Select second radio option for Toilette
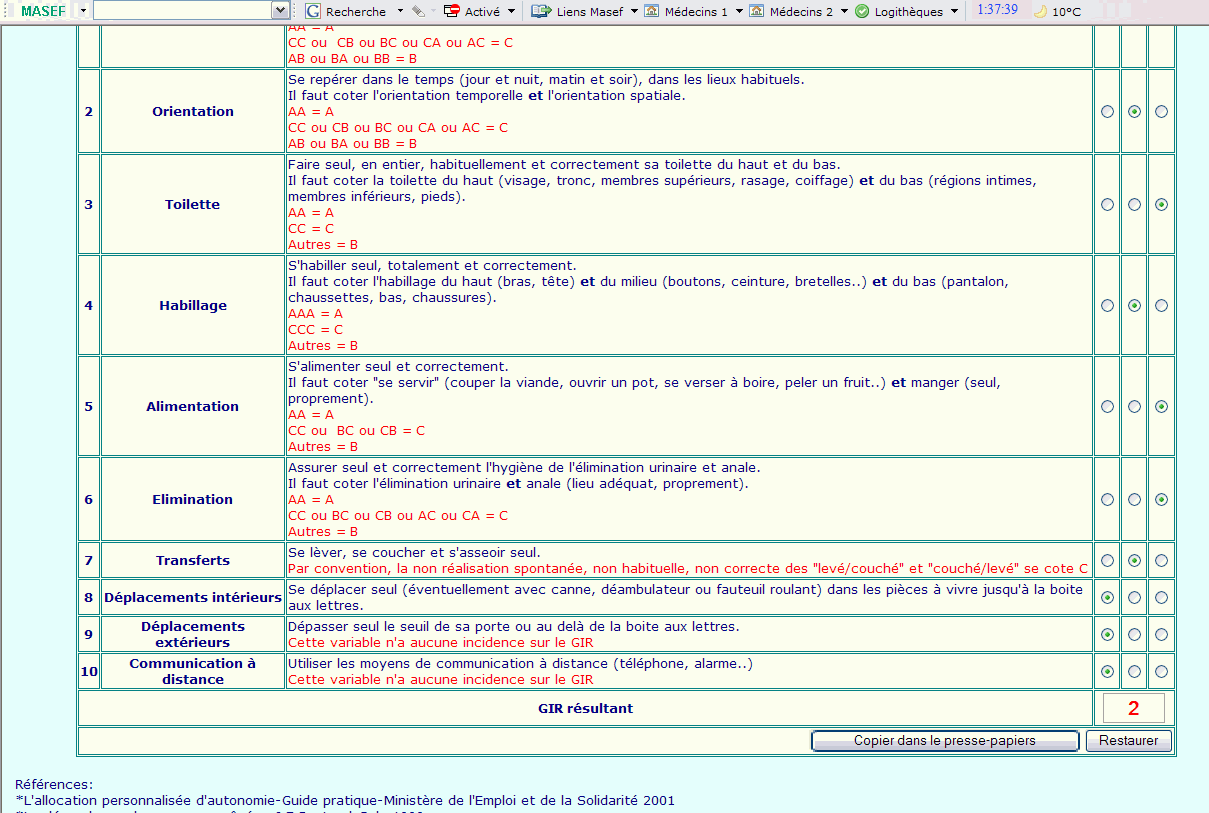The image size is (1209, 813). click(1134, 204)
